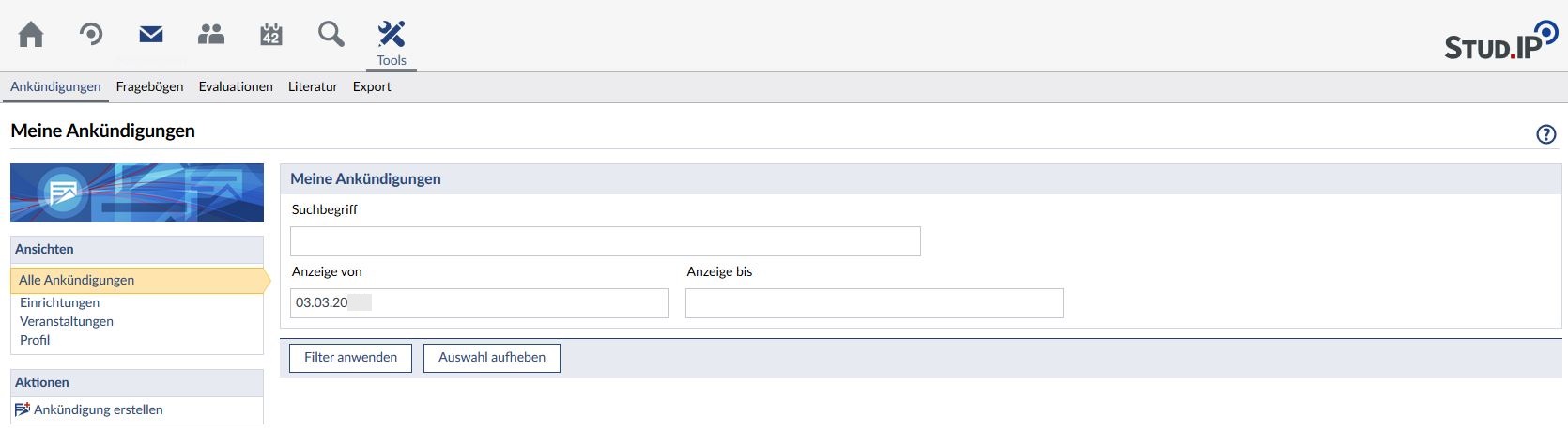Open the Export tab
This screenshot has height=432, width=1568.
(372, 86)
